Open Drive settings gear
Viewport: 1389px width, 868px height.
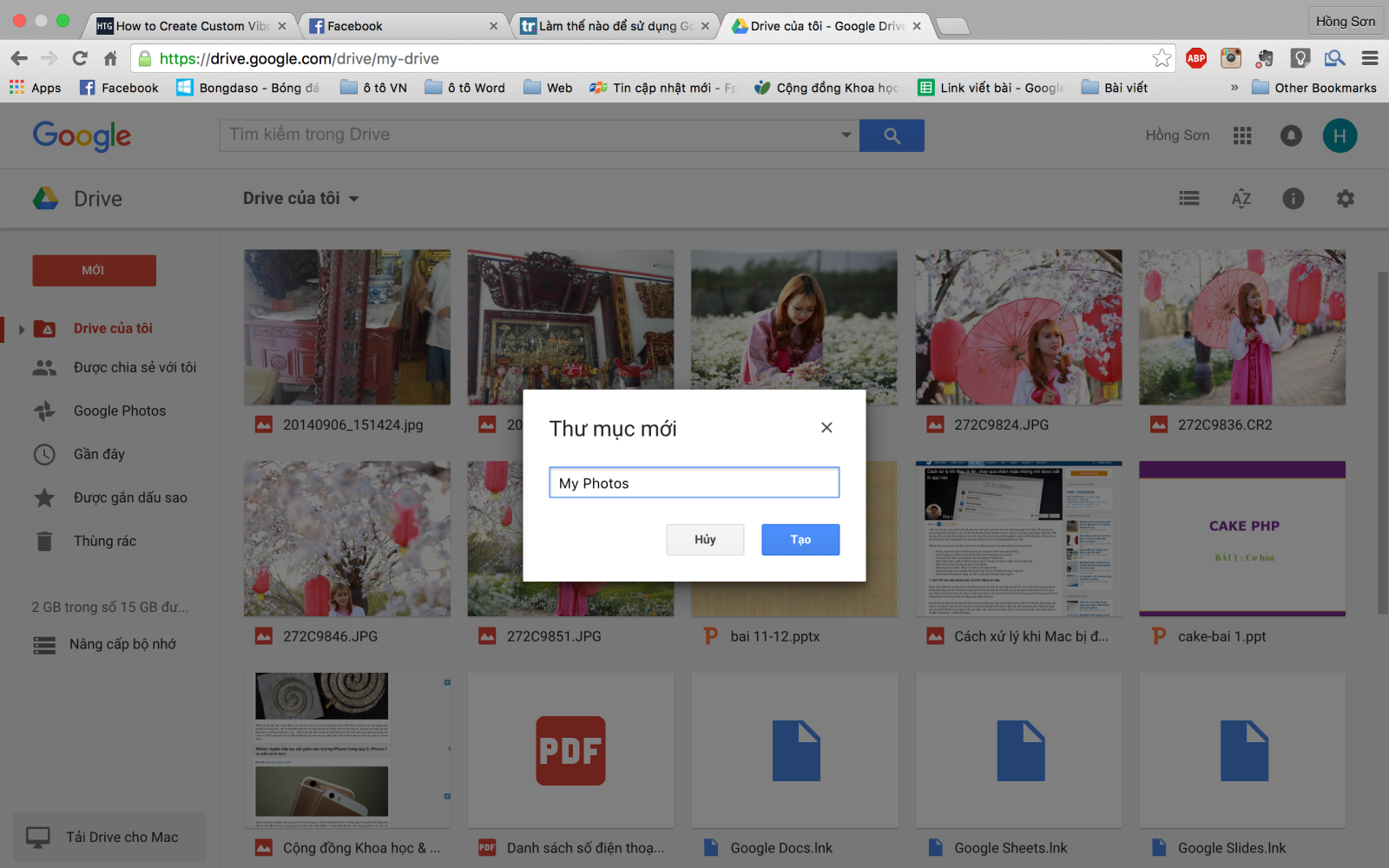(1345, 198)
